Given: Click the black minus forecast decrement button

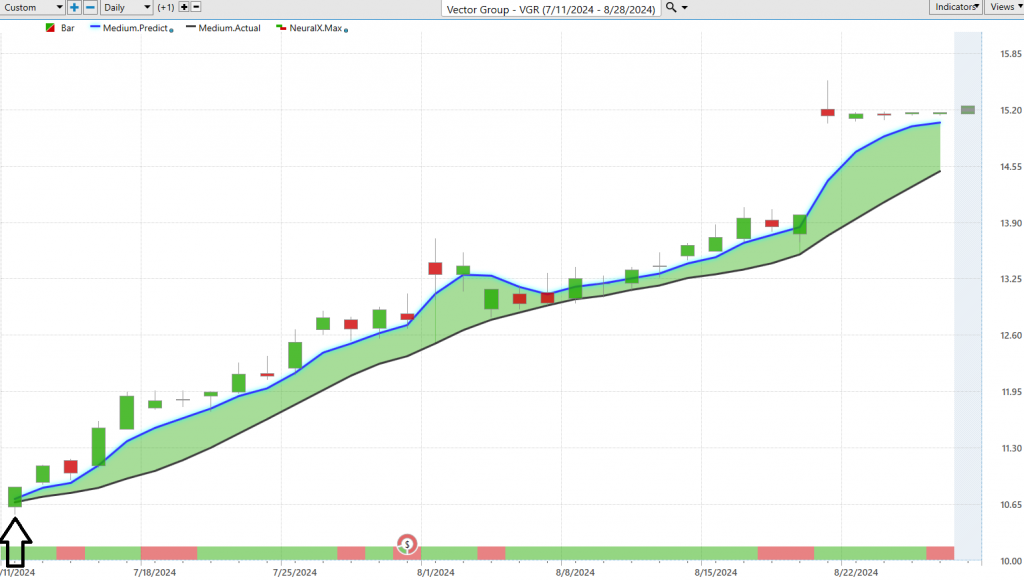Looking at the screenshot, I should point(196,7).
